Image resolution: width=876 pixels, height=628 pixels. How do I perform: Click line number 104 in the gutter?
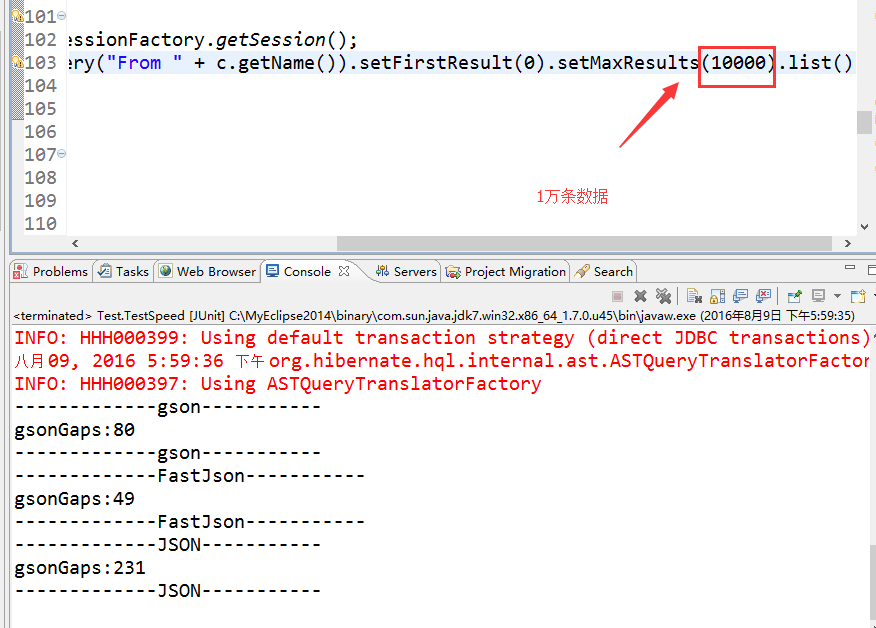click(x=41, y=85)
